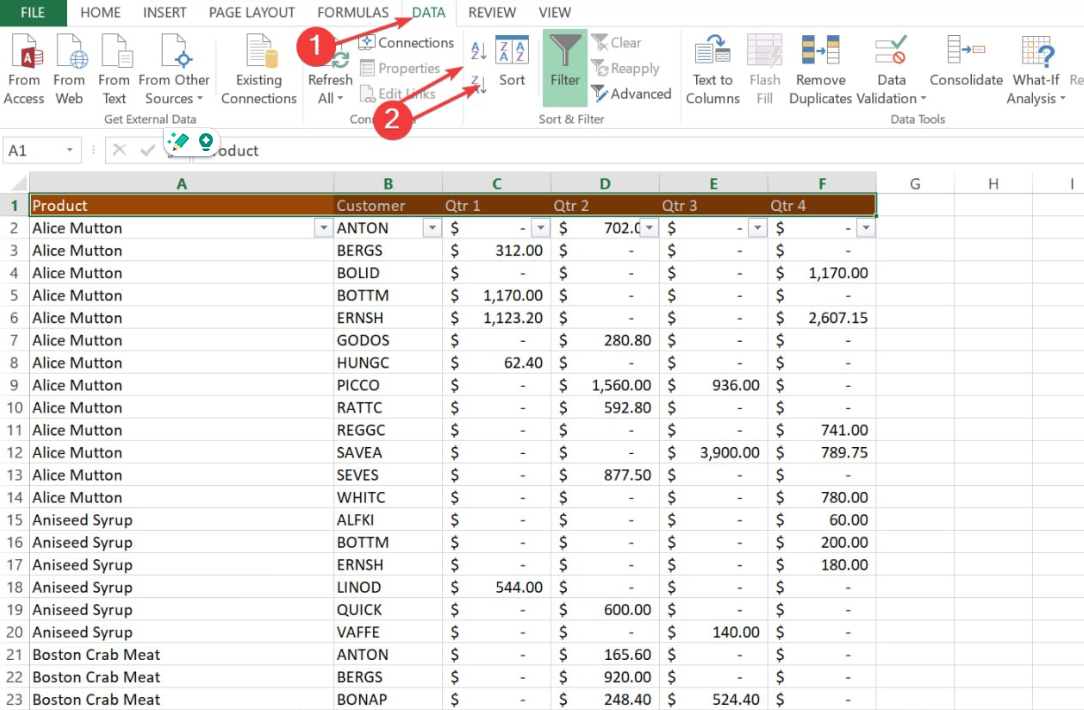Enable the Filter tool
1084x710 pixels.
pos(564,67)
